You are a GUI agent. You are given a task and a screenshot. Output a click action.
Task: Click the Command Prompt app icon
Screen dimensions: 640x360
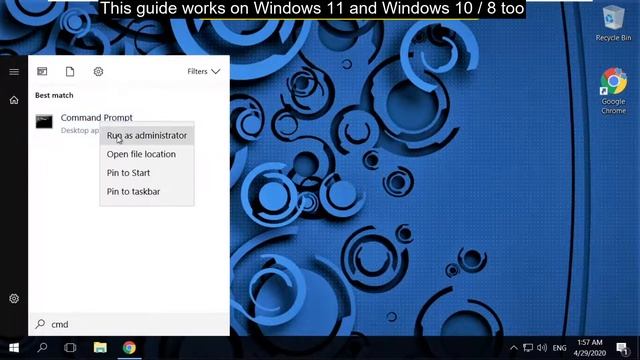click(x=44, y=122)
